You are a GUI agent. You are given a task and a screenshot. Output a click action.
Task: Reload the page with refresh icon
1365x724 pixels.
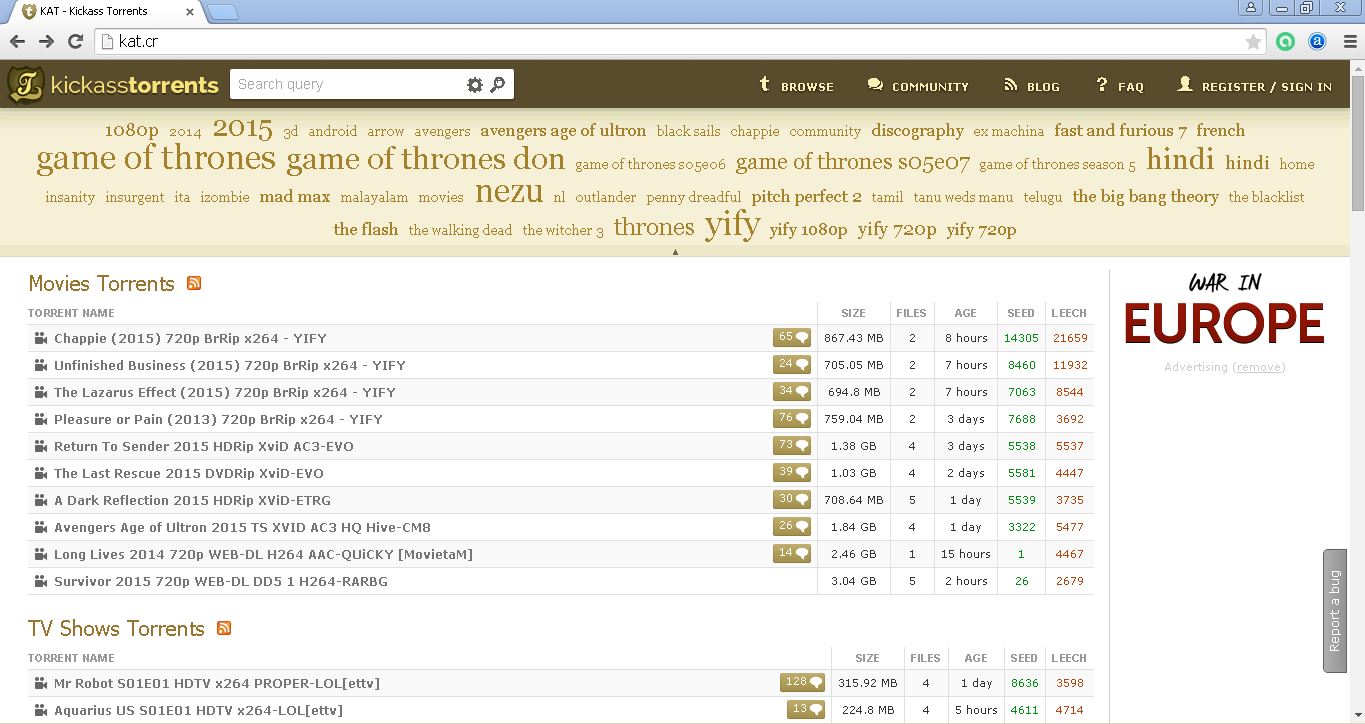click(x=75, y=41)
